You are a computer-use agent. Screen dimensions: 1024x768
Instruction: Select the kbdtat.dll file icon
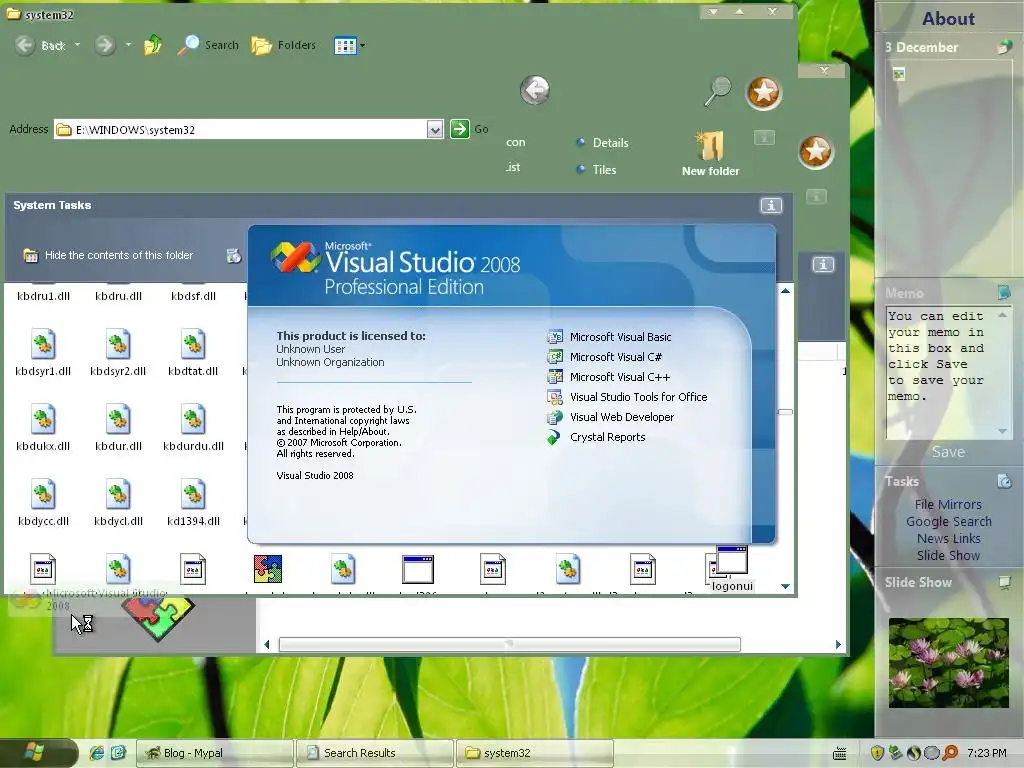pos(193,344)
